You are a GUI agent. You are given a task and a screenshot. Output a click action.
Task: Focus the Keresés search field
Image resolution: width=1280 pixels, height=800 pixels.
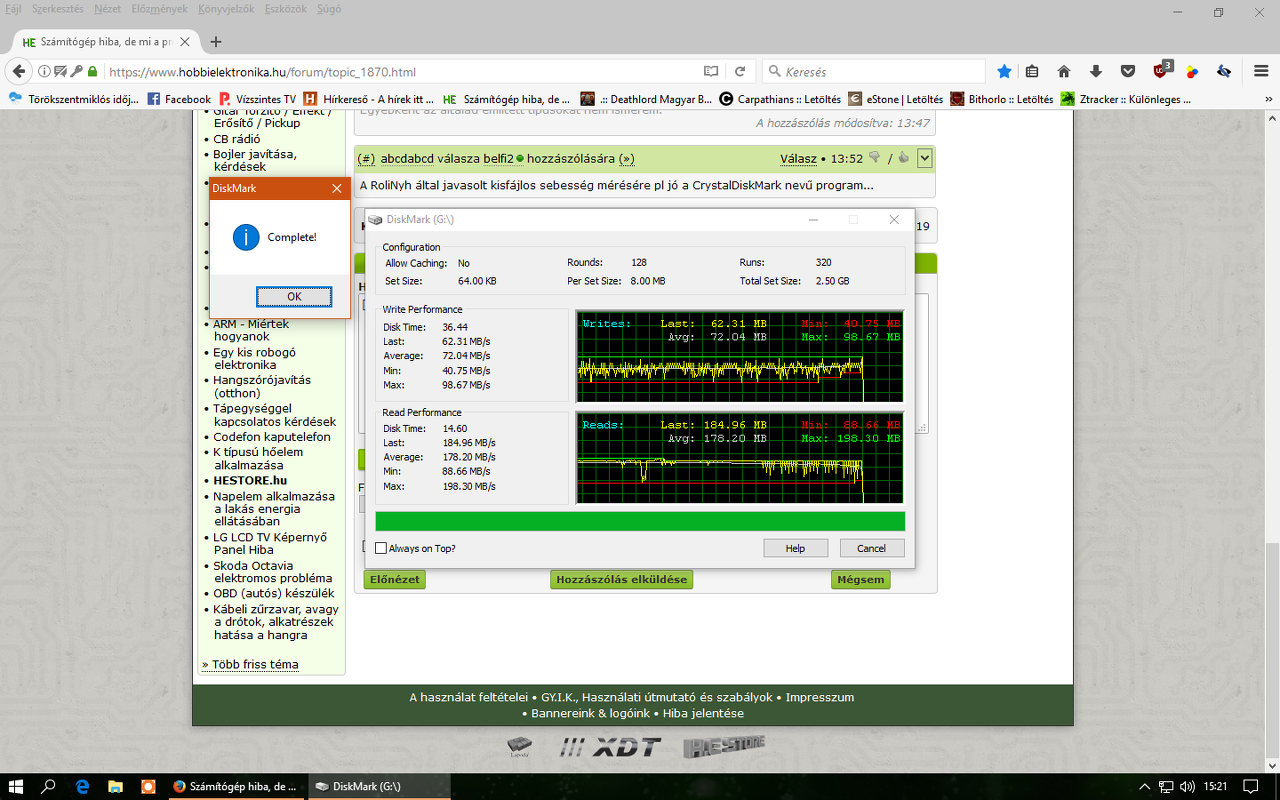(873, 72)
